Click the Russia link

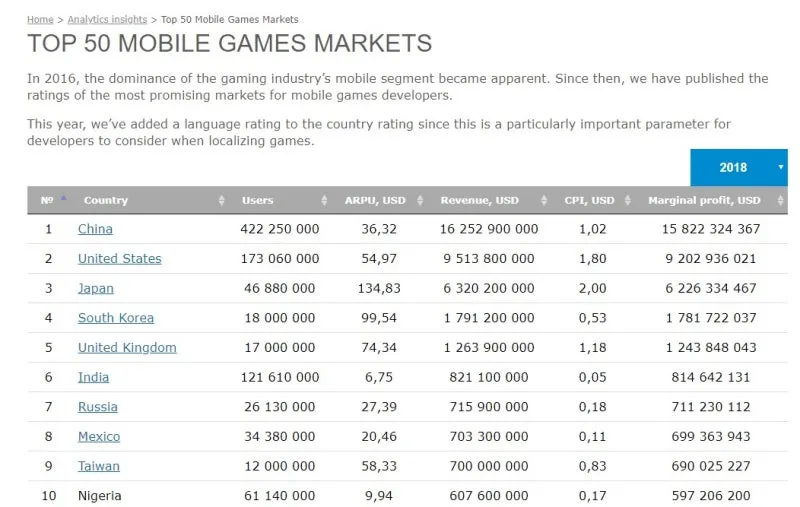pyautogui.click(x=97, y=407)
